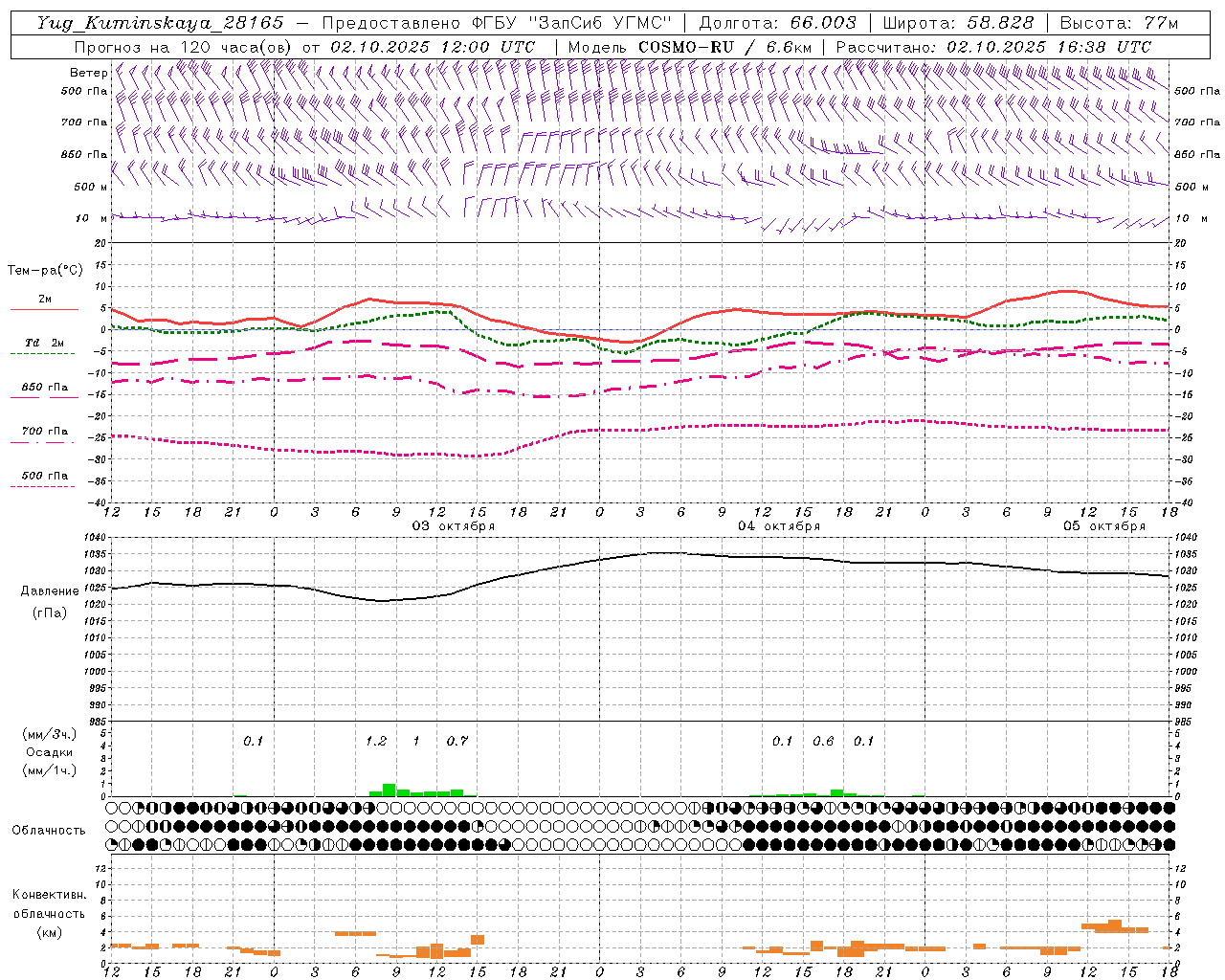
Task: Click the Облачность row label
Action: (48, 830)
